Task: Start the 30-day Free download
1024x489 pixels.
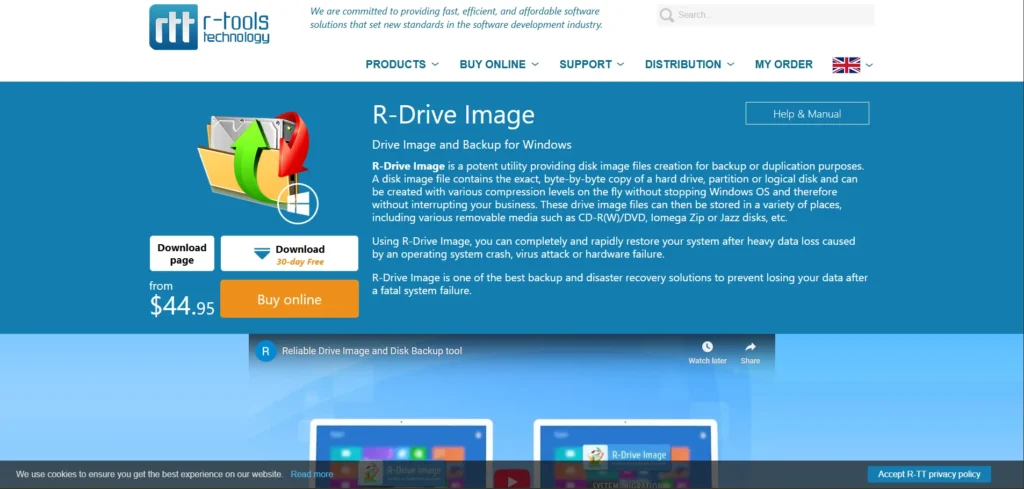Action: pos(289,254)
